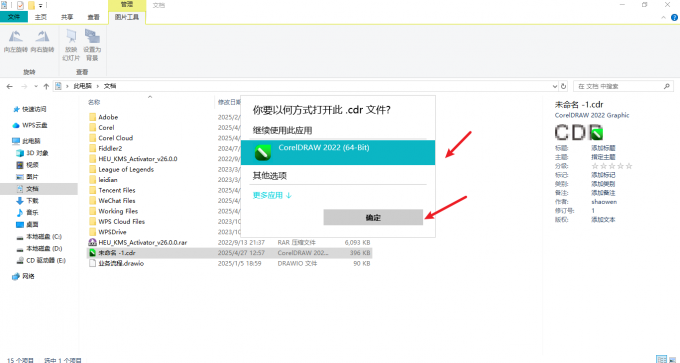Click the quick access properties checkmark icon
Screen dimensions: 680x363
(20, 5)
